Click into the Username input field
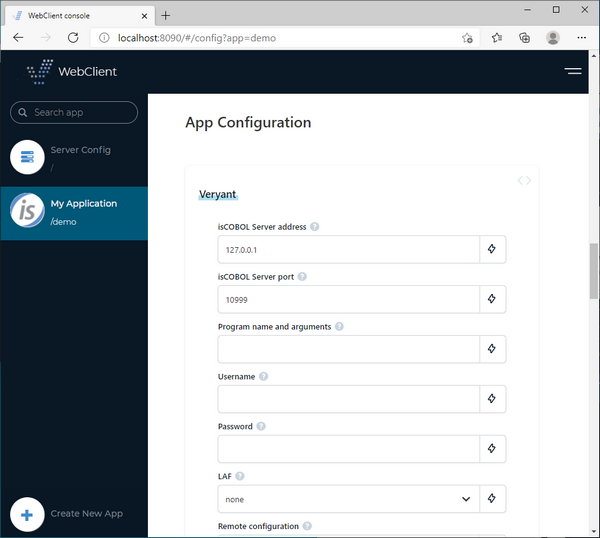This screenshot has width=600, height=538. tap(349, 399)
